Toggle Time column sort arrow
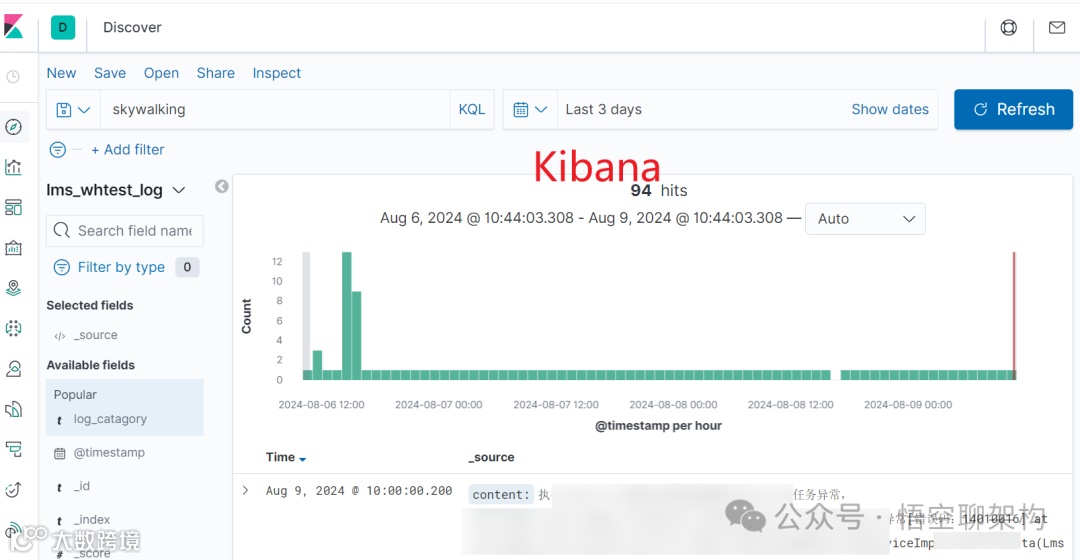1080x560 pixels. [x=302, y=459]
